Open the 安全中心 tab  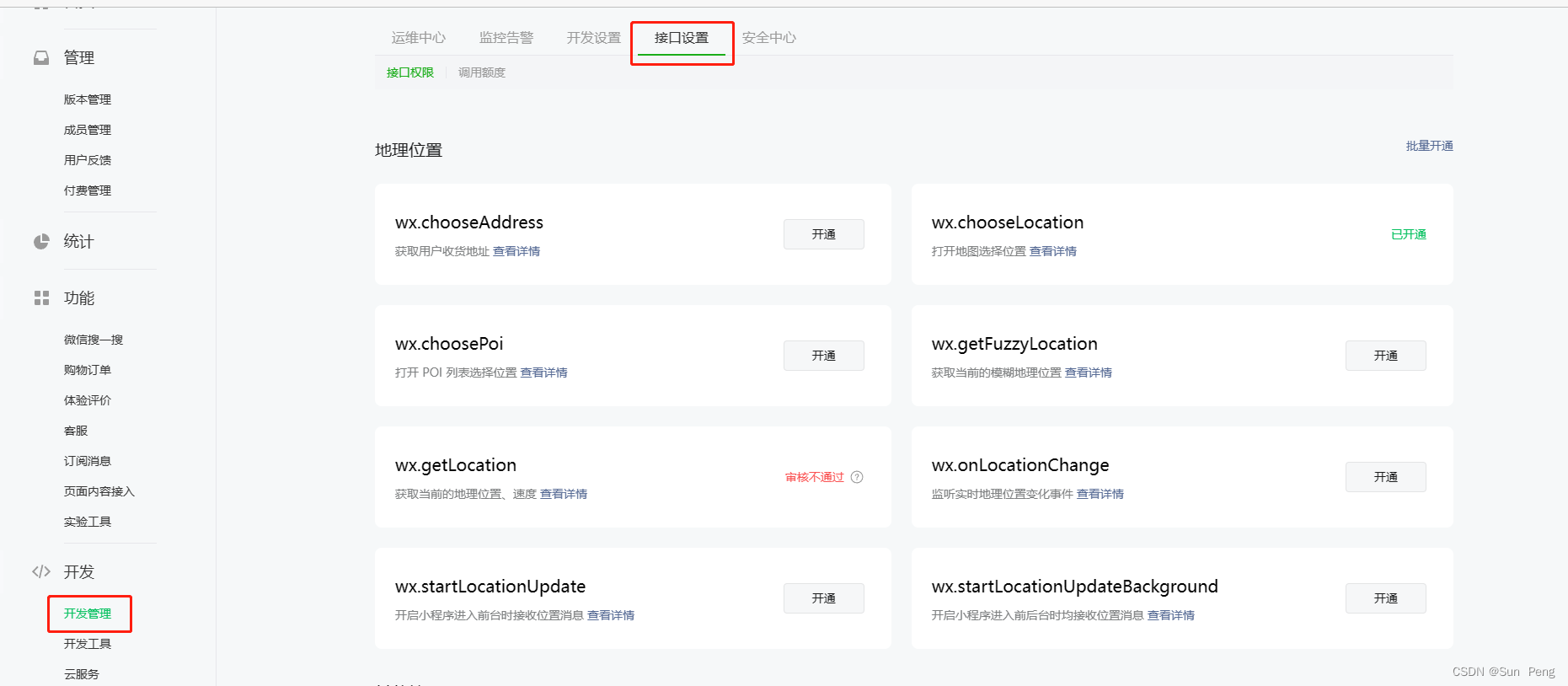(x=769, y=38)
